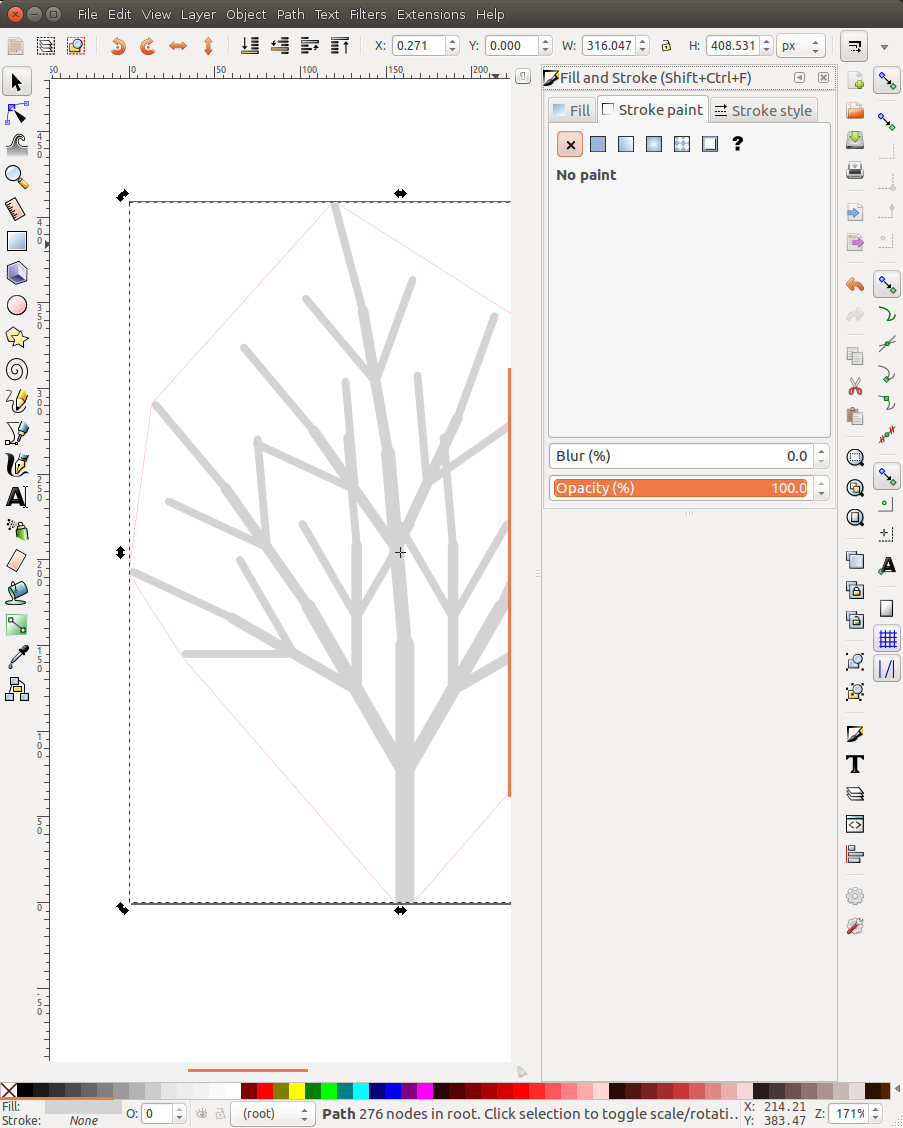Select the Rectangle tool

17,241
